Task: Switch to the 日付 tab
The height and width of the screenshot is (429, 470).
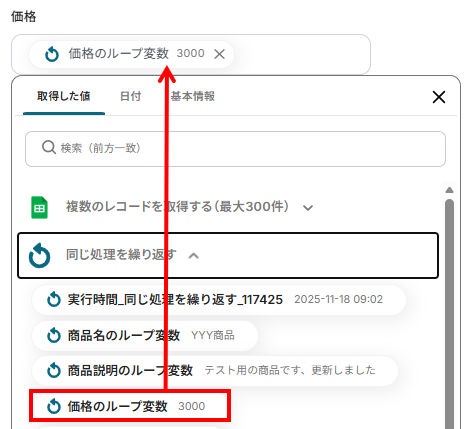Action: pos(130,96)
